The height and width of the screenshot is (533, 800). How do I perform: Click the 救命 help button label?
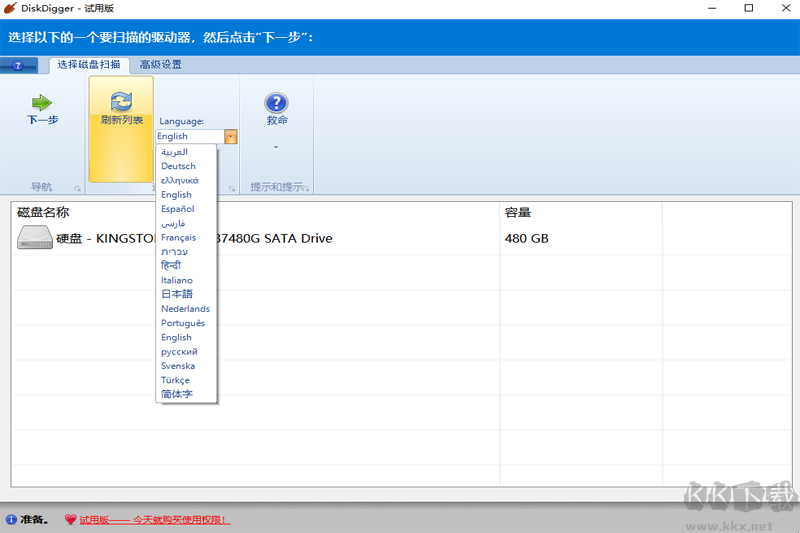point(277,120)
